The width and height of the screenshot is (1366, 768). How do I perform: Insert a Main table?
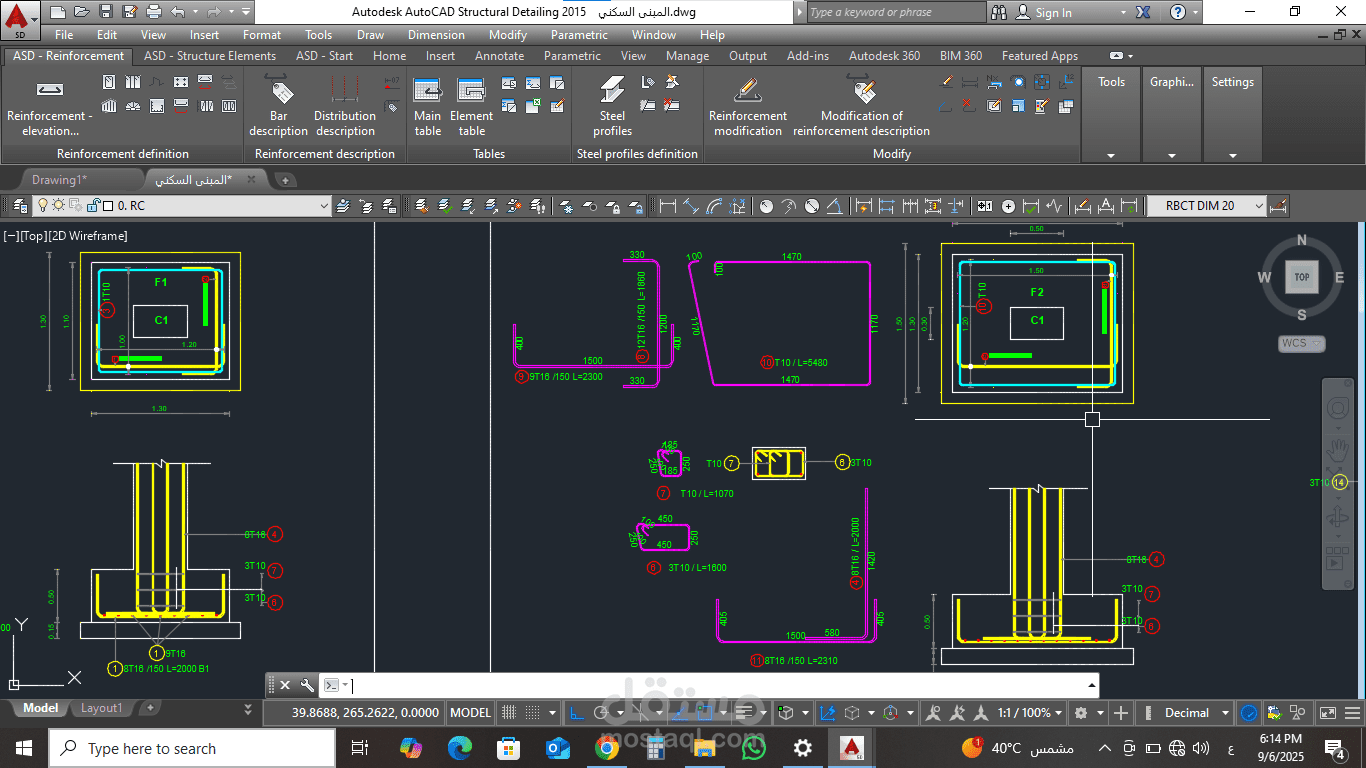(427, 106)
